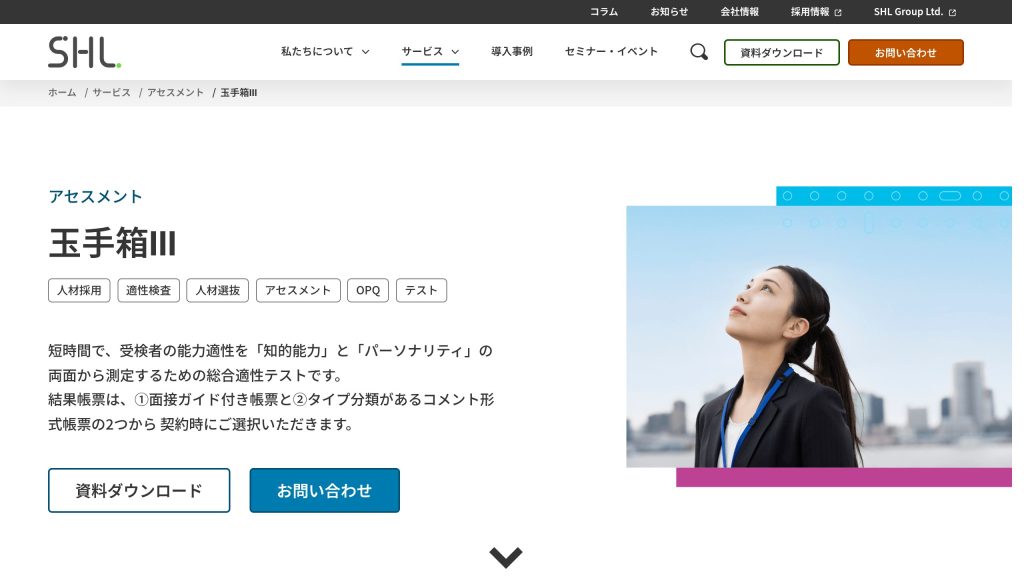1024x576 pixels.
Task: Click the blue アセスメント category label
Action: 95,197
